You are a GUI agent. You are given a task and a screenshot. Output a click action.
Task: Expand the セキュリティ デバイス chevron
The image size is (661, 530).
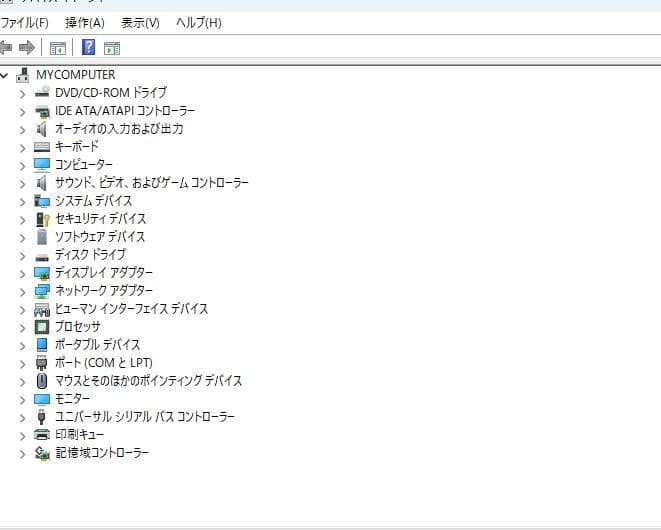[23, 220]
